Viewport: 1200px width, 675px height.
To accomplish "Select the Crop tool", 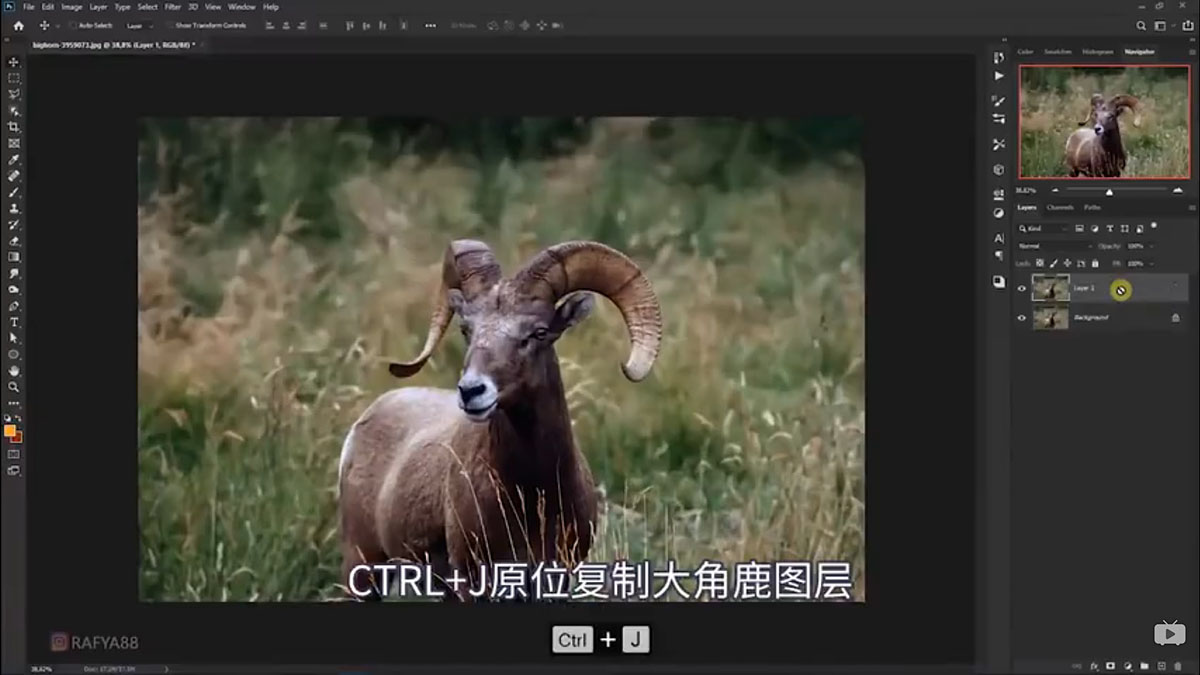I will 13,125.
